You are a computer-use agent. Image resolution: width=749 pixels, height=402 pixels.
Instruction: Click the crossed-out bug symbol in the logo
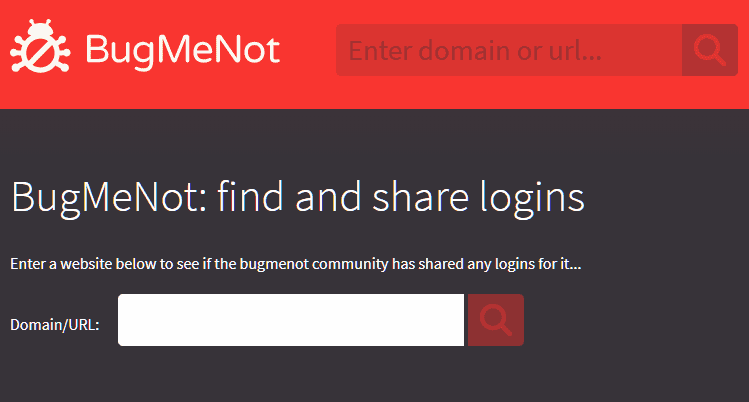40,46
